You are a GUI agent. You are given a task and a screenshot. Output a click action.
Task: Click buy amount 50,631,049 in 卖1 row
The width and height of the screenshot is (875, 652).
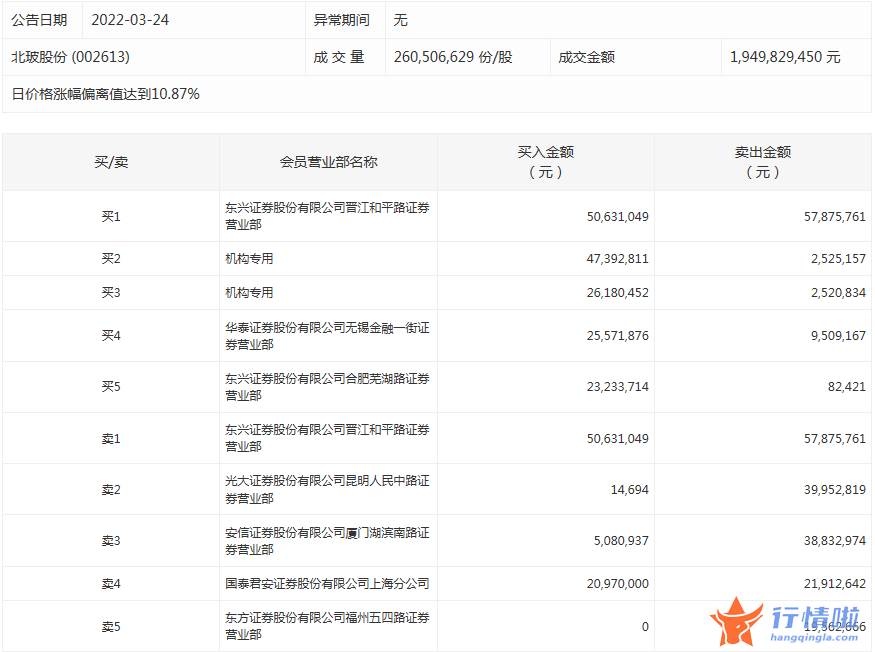(x=617, y=439)
